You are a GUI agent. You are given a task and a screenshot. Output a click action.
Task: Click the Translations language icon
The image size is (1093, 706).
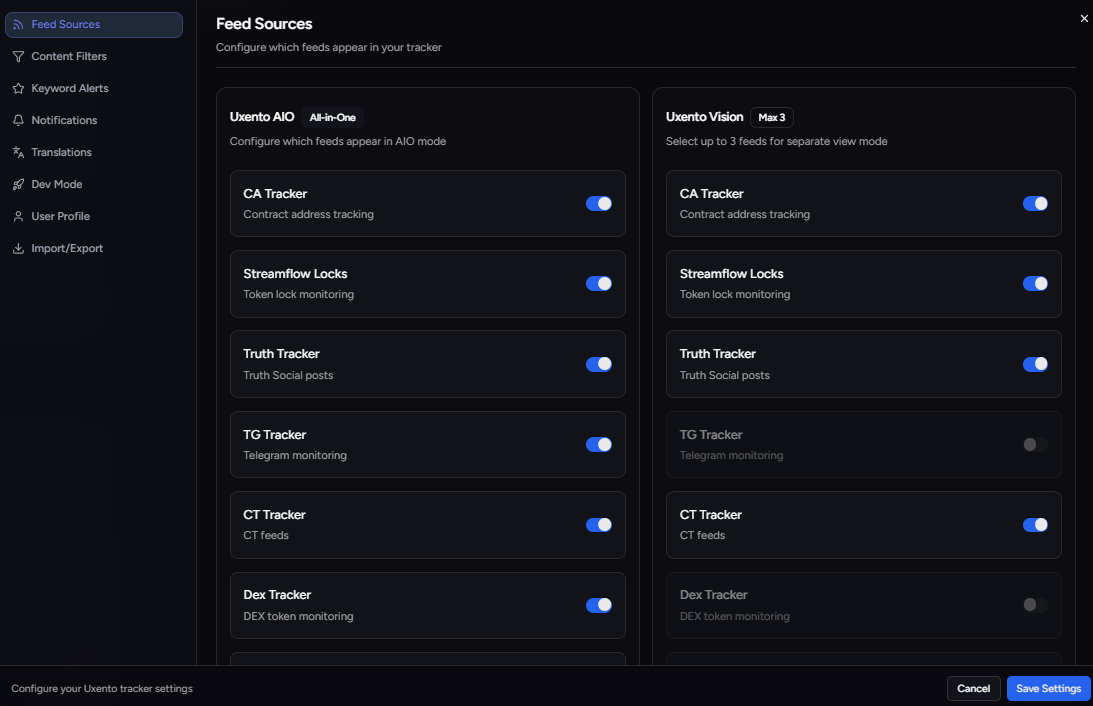click(x=18, y=152)
